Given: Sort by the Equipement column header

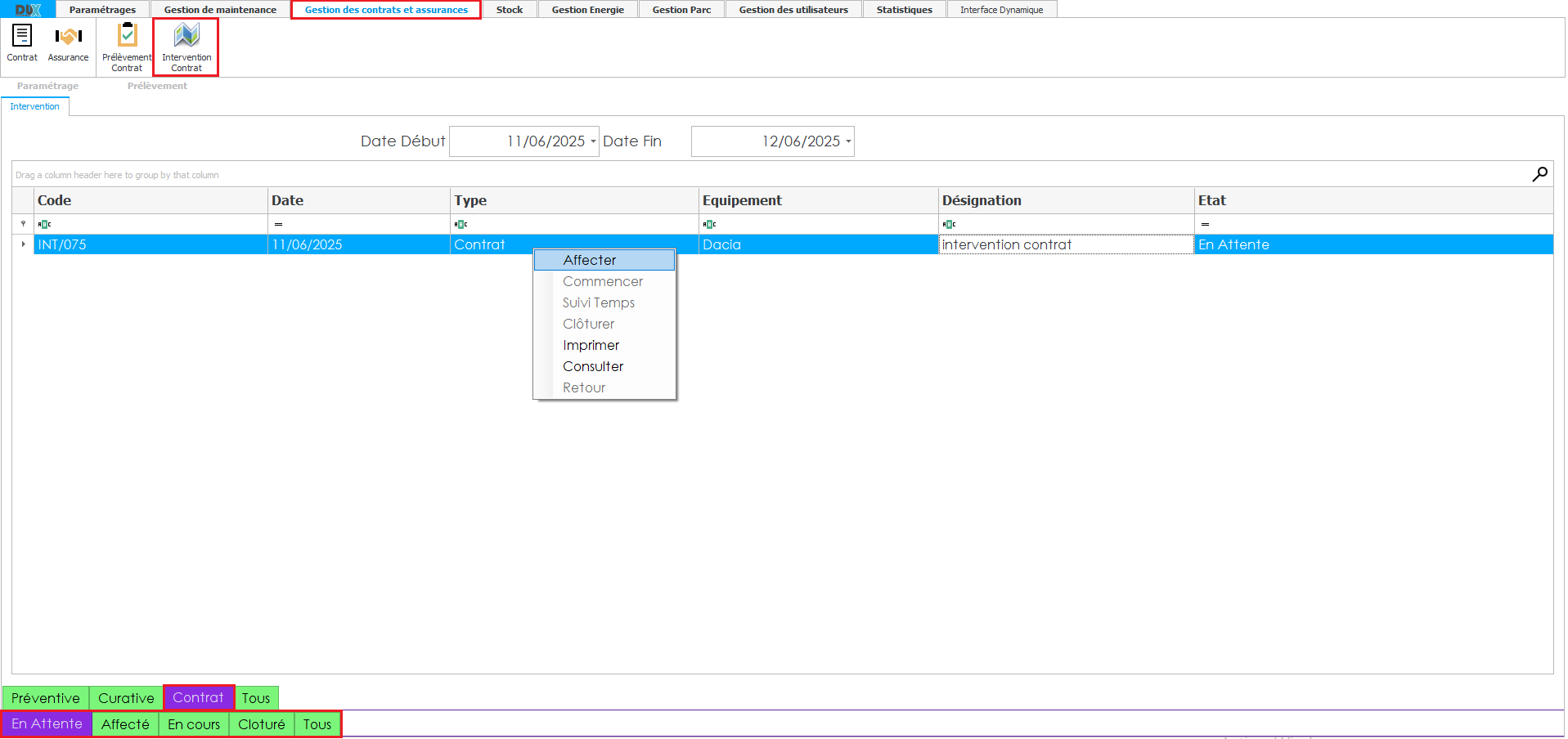Looking at the screenshot, I should tap(742, 200).
